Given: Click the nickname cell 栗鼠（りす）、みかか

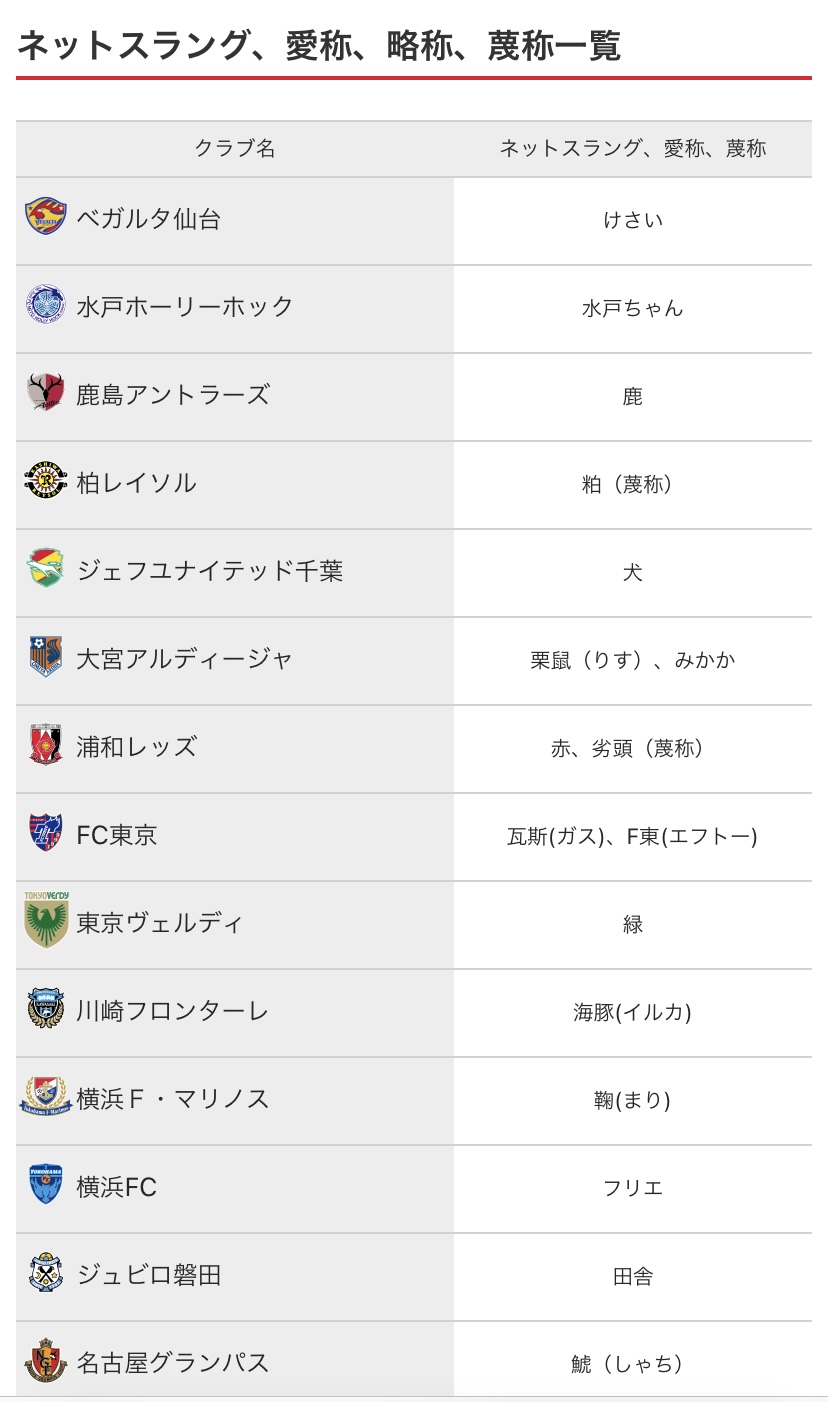Looking at the screenshot, I should [x=633, y=660].
